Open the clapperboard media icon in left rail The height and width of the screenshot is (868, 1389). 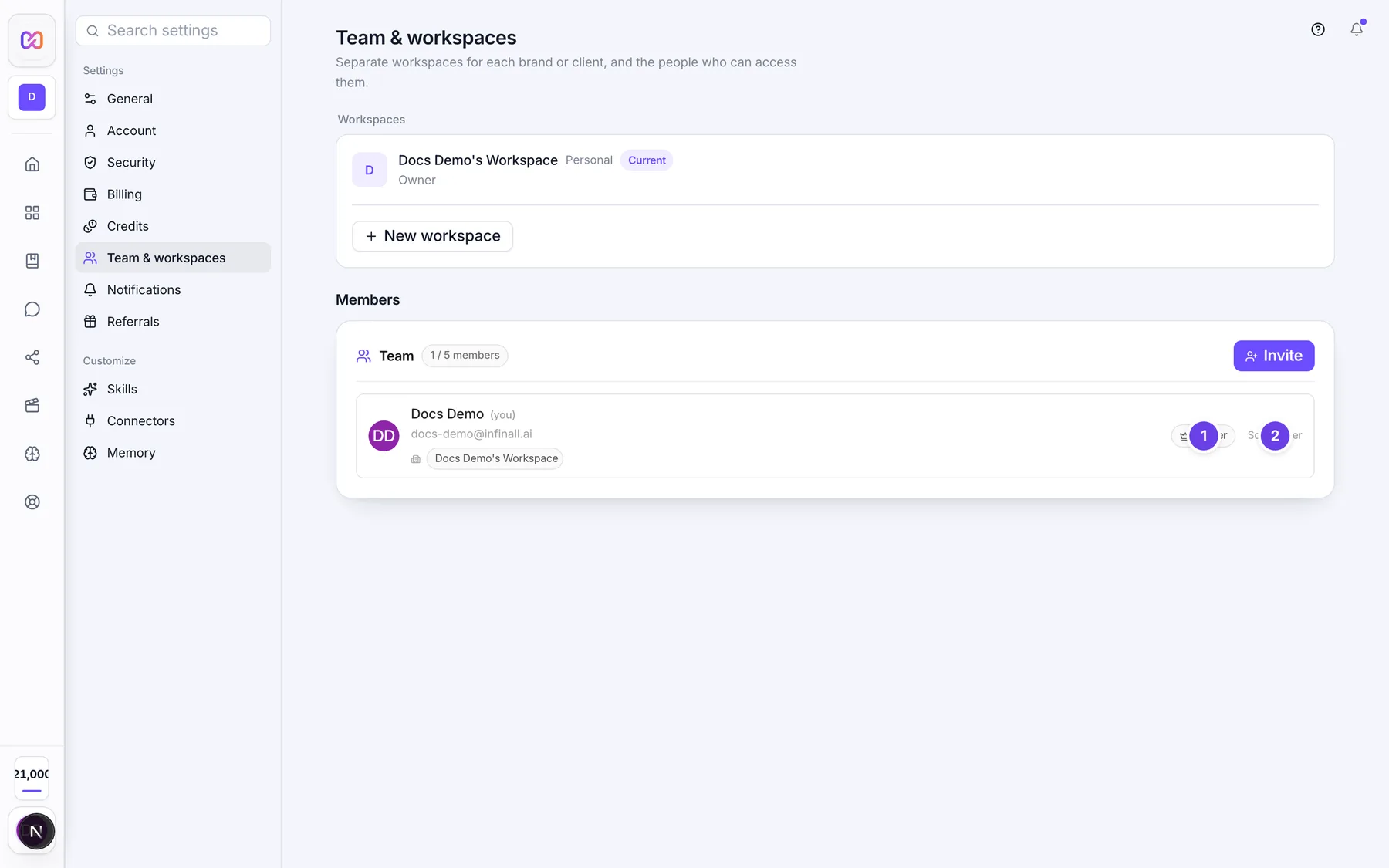(32, 405)
